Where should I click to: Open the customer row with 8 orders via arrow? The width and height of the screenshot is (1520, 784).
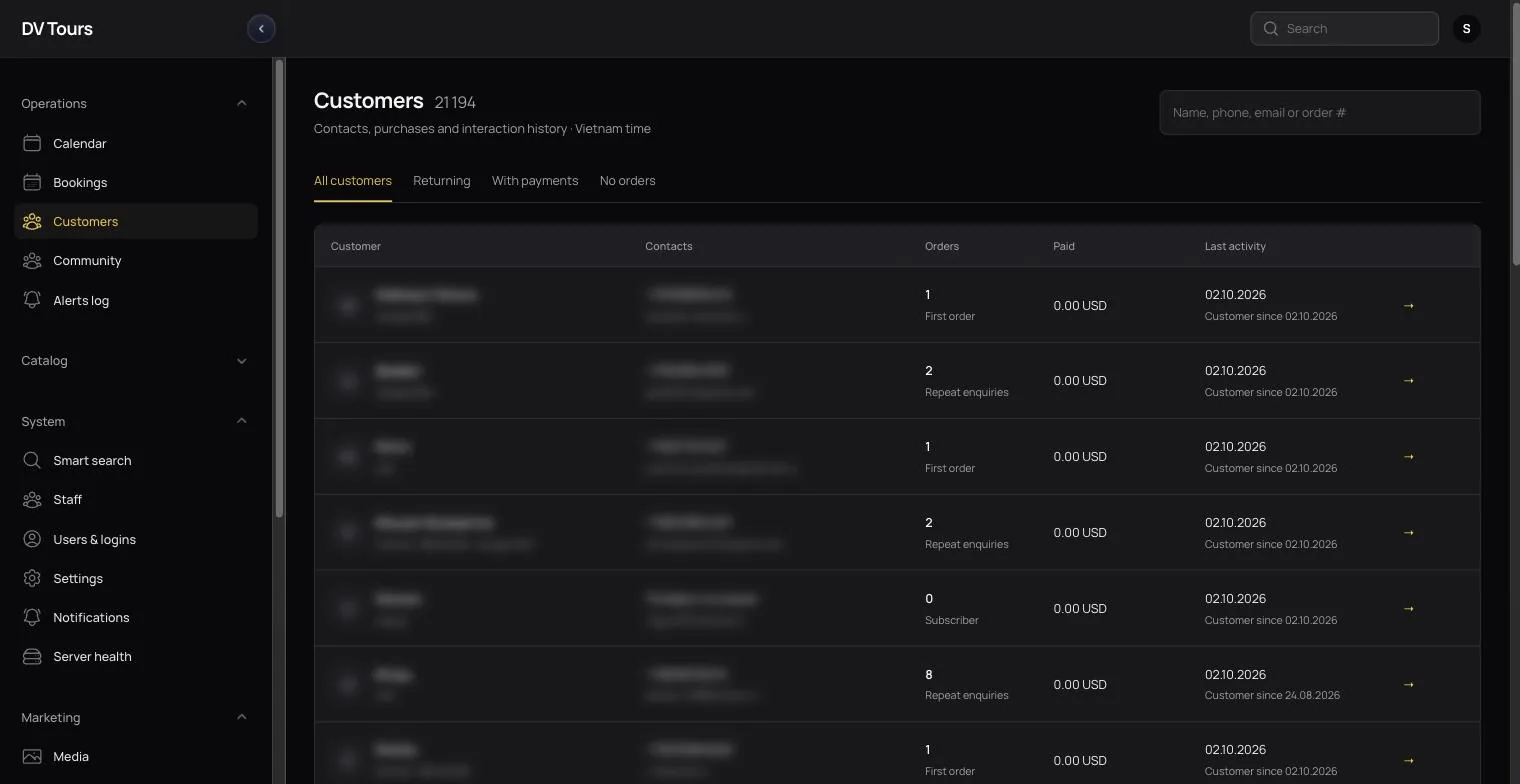point(1408,684)
